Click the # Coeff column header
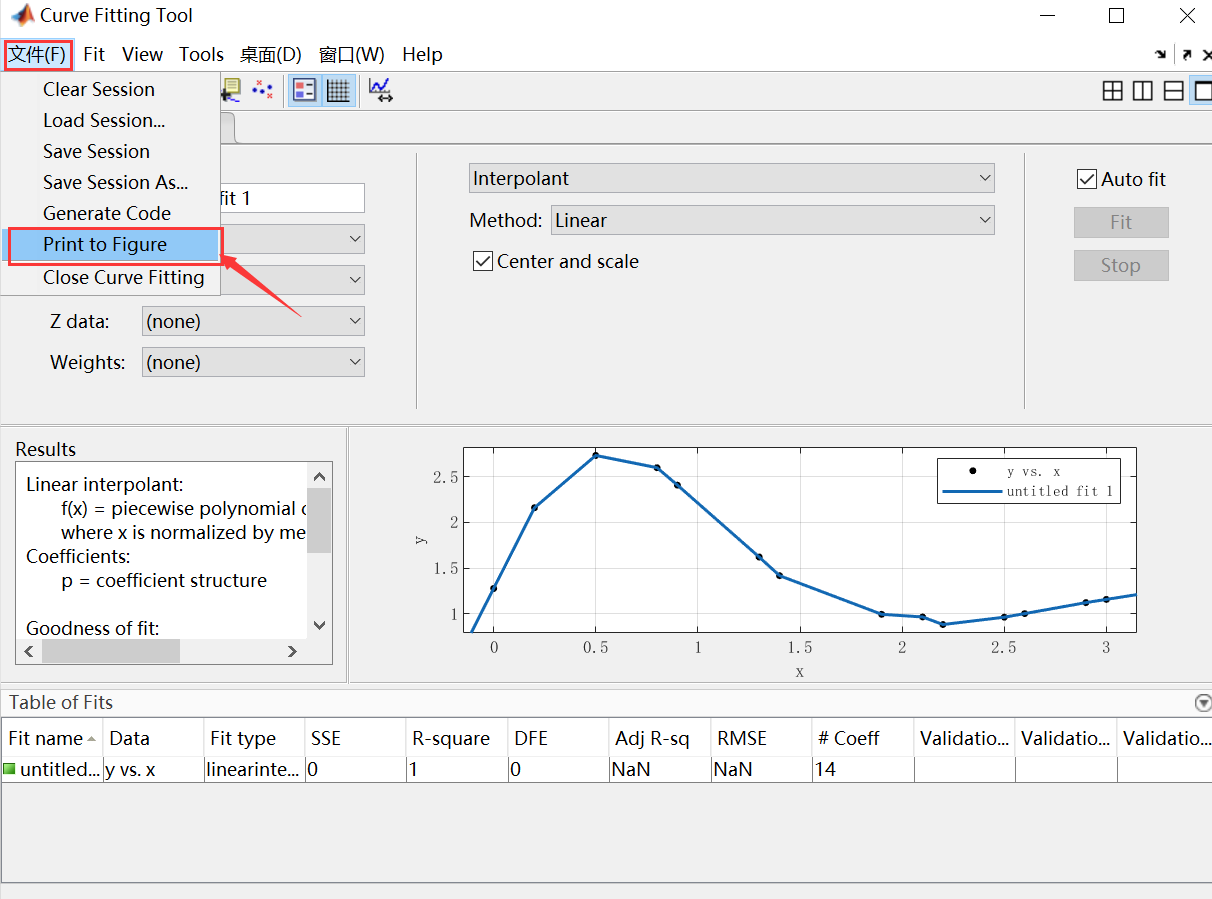The width and height of the screenshot is (1212, 899). pos(863,738)
